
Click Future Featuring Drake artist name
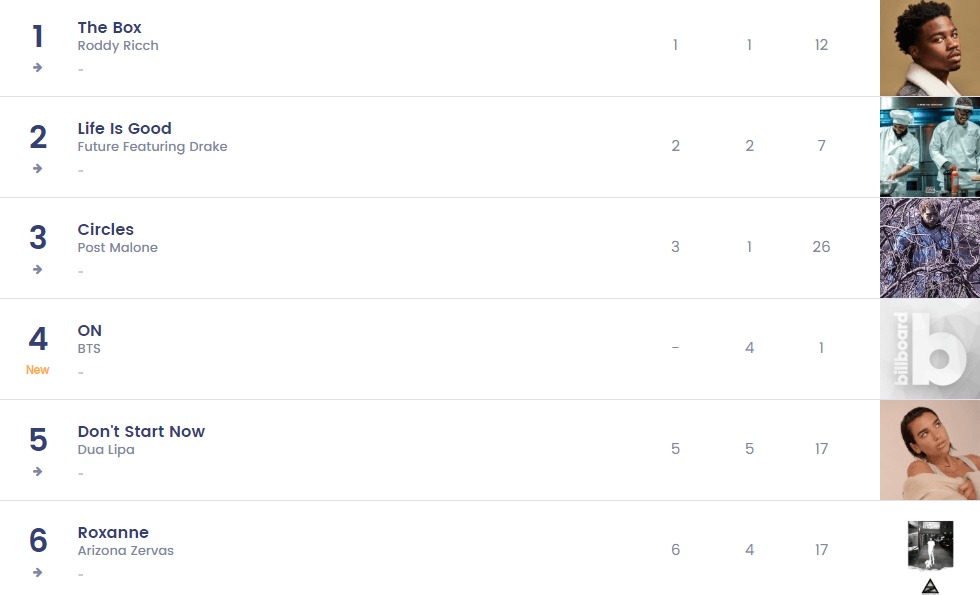[152, 147]
